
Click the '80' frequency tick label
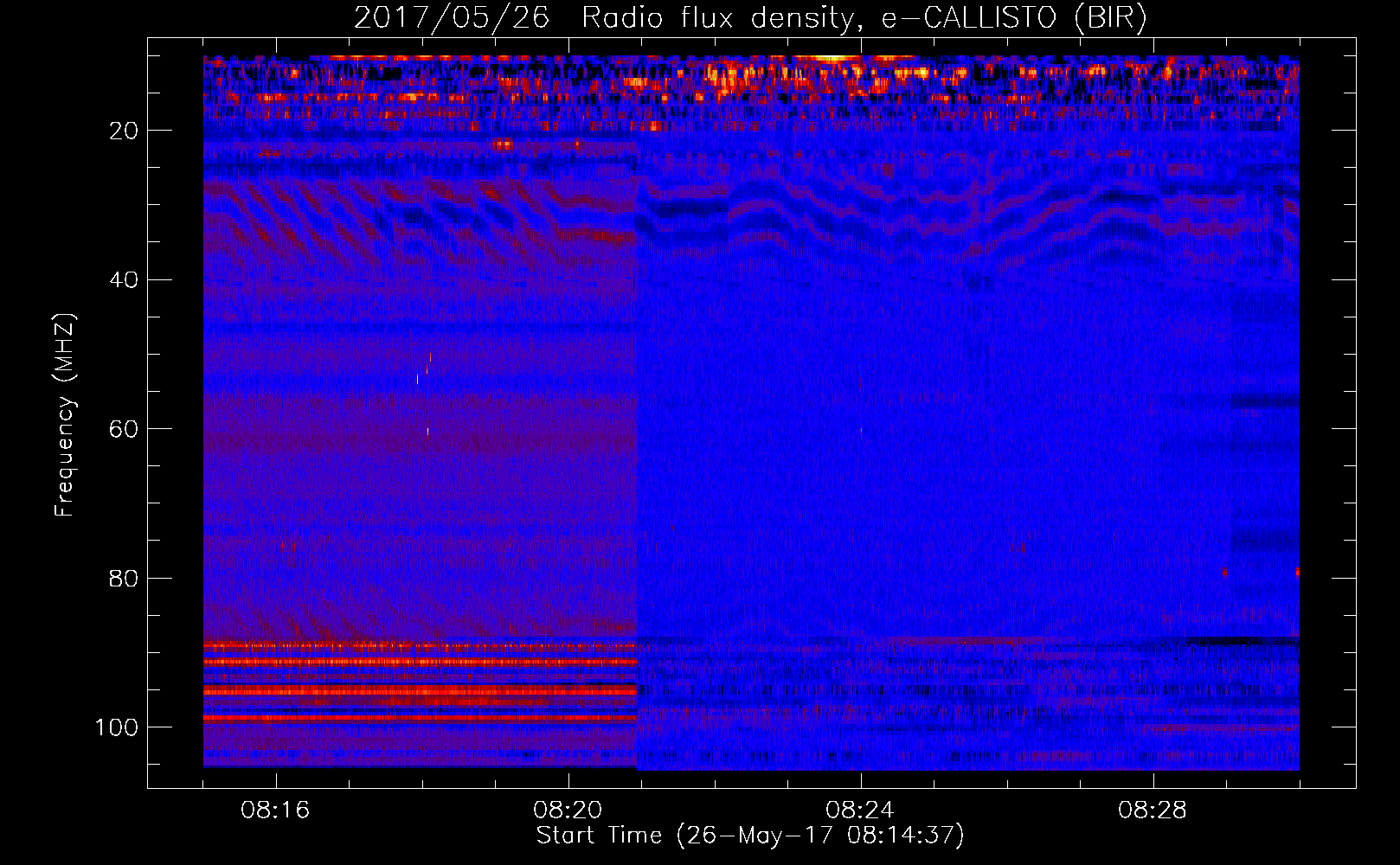(124, 579)
